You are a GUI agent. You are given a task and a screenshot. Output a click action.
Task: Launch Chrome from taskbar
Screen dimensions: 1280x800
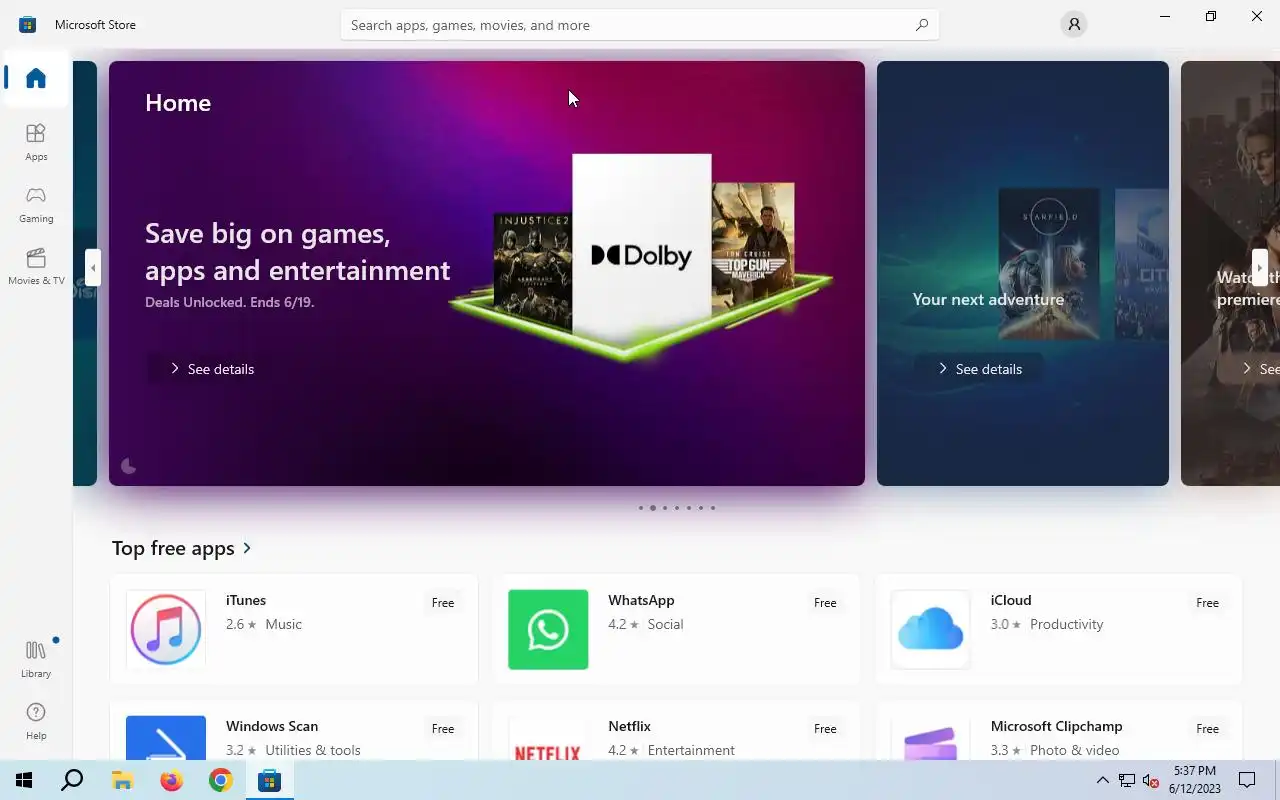pos(220,780)
